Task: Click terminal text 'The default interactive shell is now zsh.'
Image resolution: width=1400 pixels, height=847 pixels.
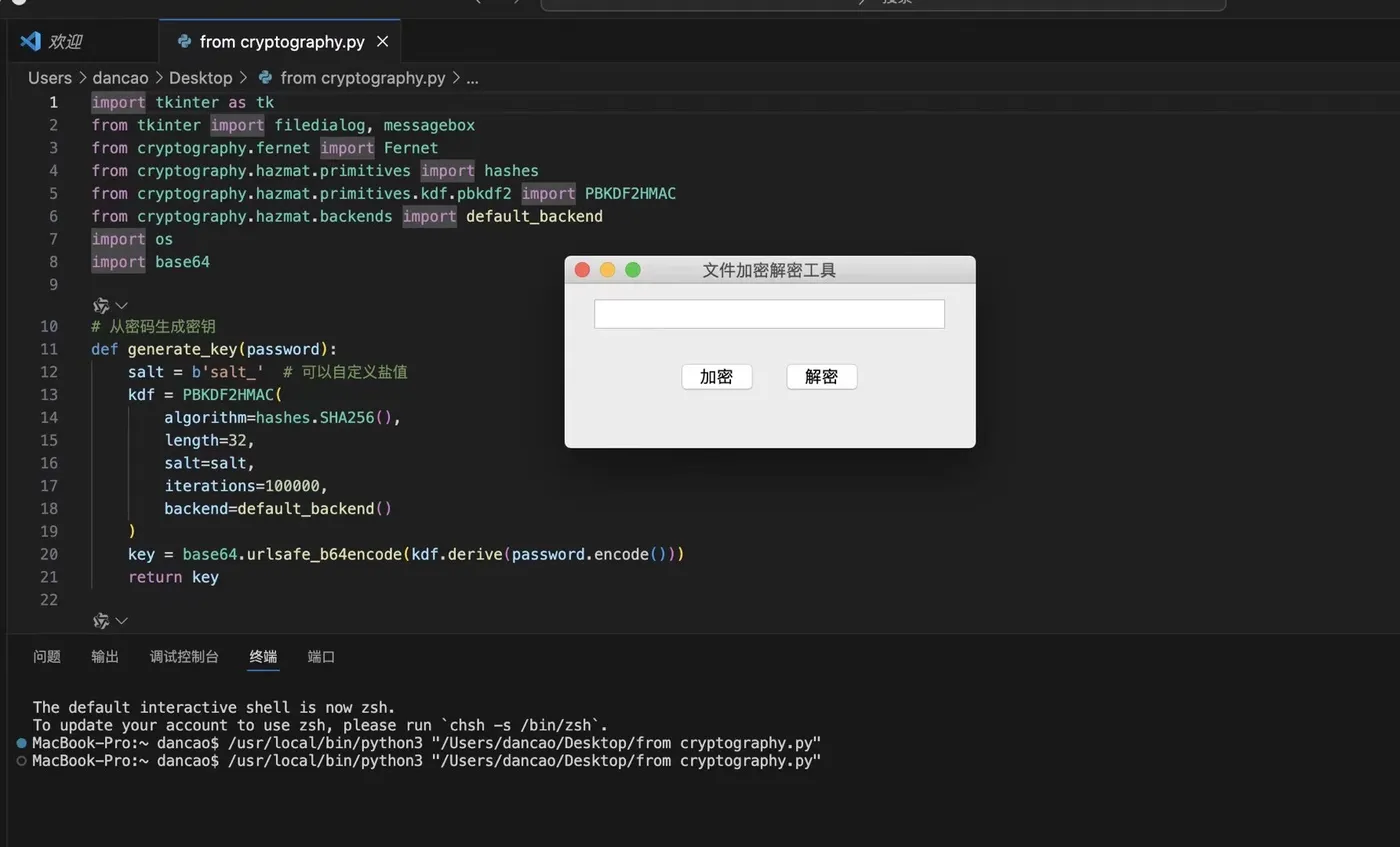Action: point(214,707)
